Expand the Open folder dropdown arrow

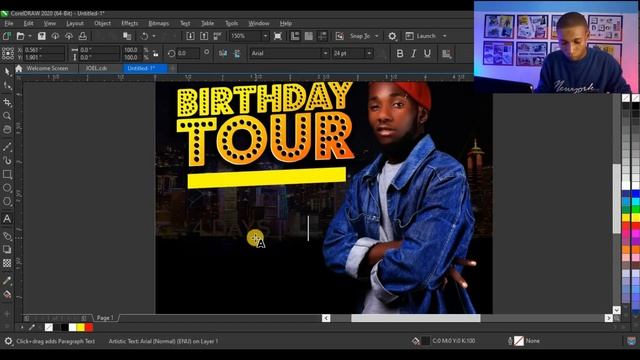(30, 36)
